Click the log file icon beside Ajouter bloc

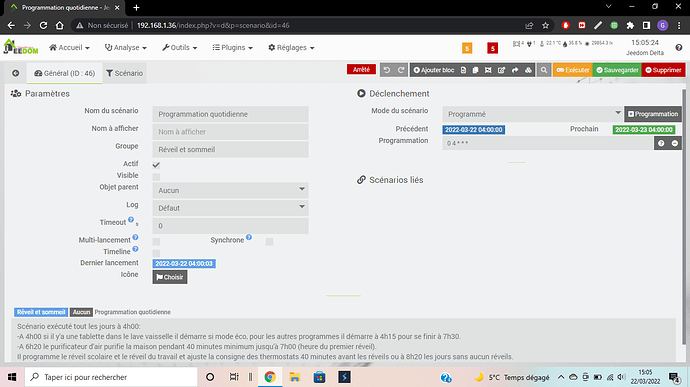463,70
